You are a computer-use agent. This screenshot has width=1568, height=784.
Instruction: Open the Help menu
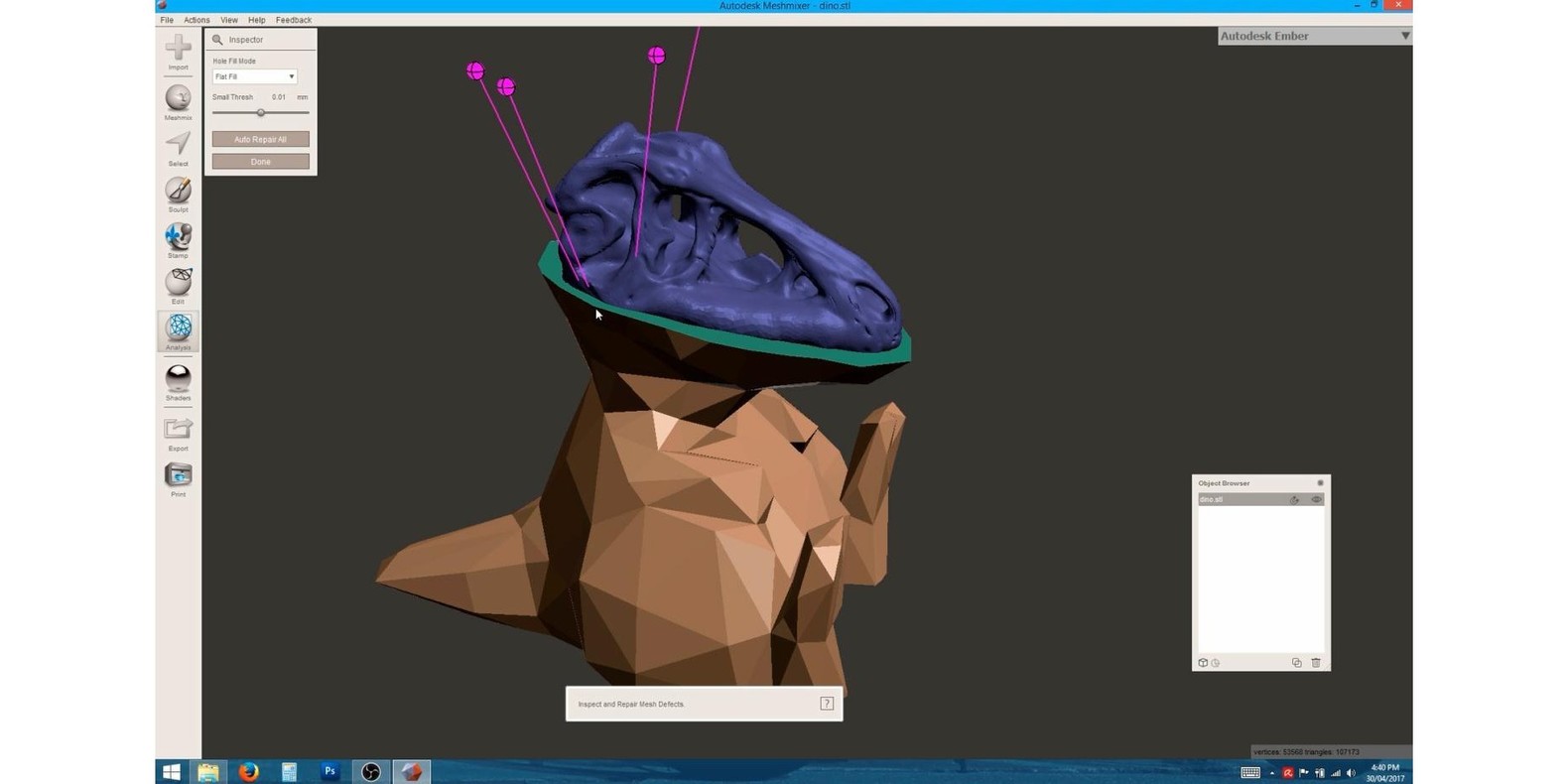[256, 20]
